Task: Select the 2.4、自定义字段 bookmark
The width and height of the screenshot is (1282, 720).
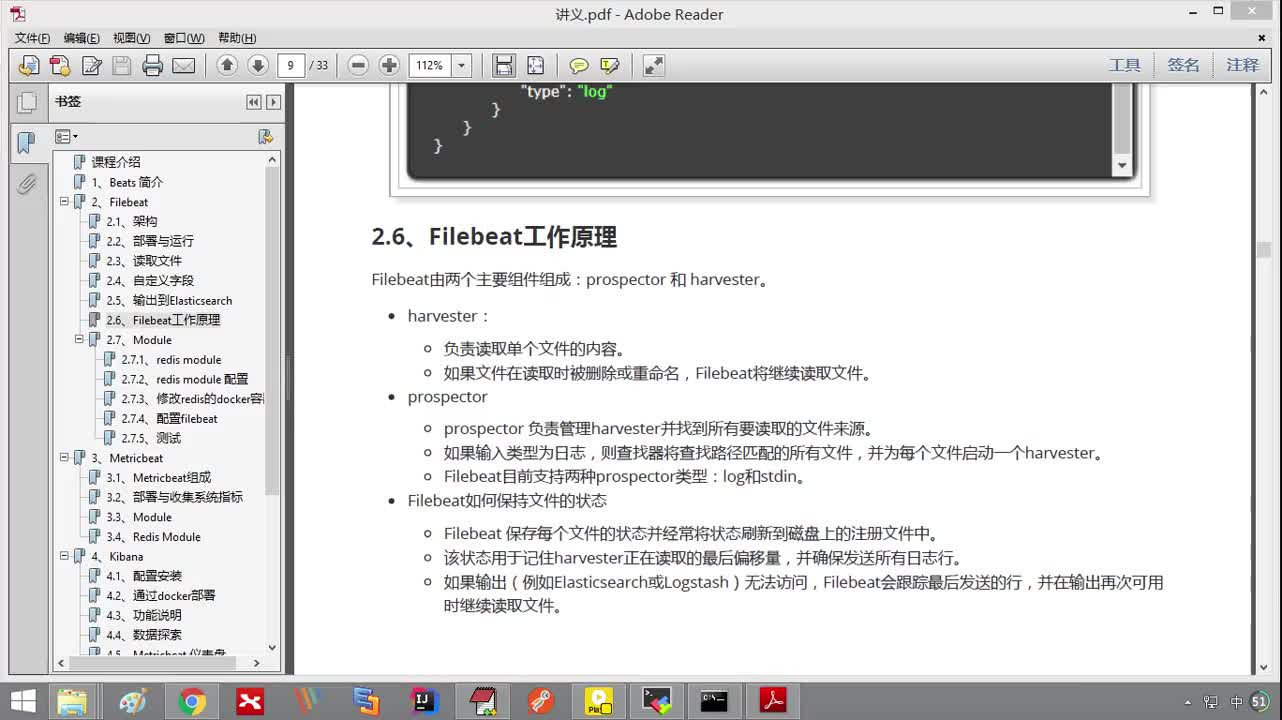Action: [150, 281]
